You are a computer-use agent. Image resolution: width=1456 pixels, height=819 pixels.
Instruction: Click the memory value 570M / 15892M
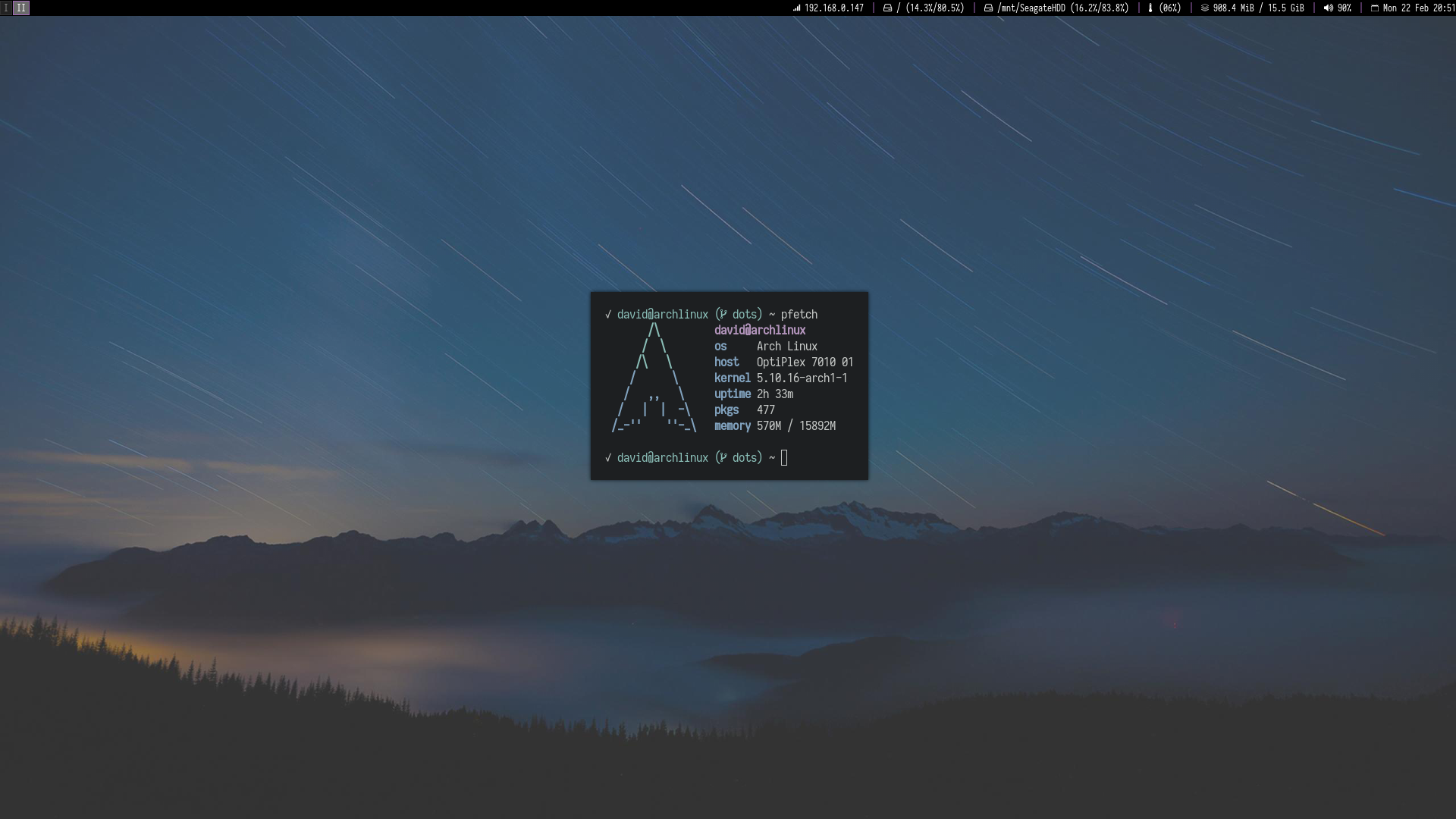[796, 425]
